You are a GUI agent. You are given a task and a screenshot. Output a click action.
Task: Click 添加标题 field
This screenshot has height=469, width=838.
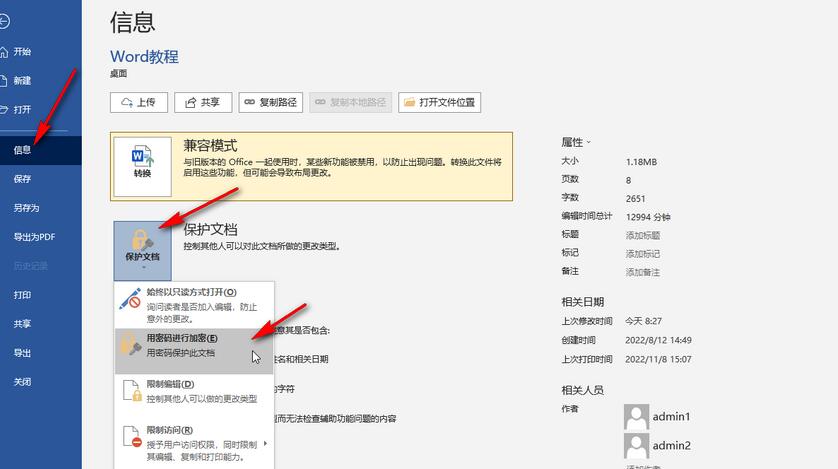pos(643,236)
